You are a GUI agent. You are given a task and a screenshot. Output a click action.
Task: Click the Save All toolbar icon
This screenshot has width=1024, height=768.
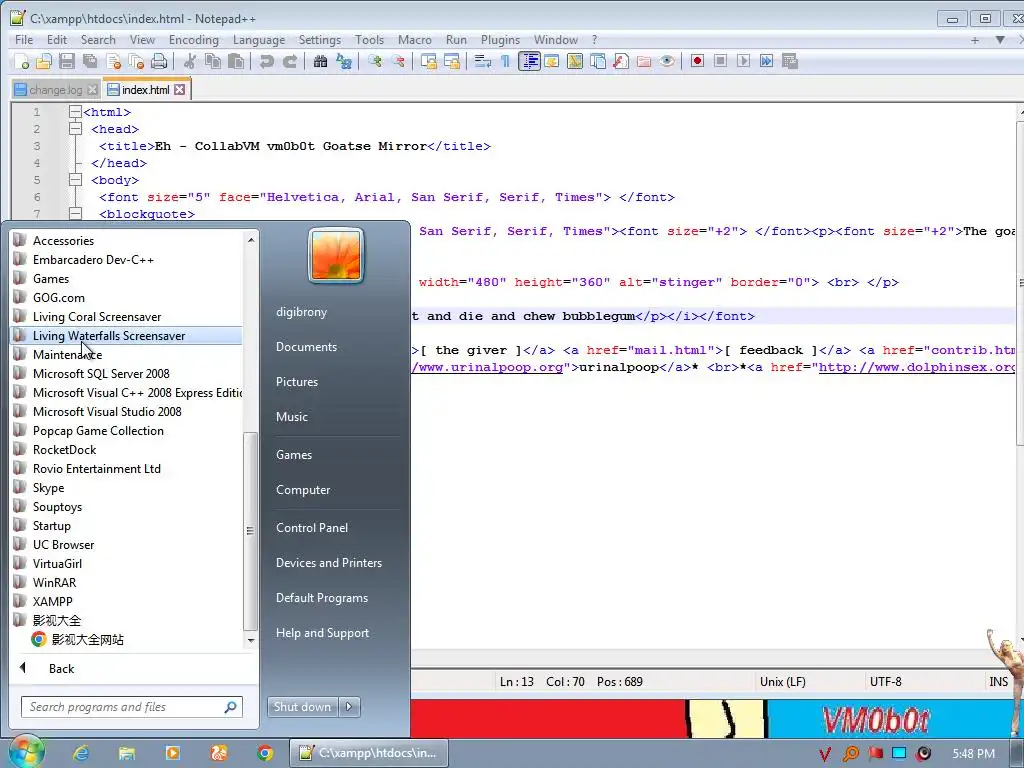click(90, 61)
